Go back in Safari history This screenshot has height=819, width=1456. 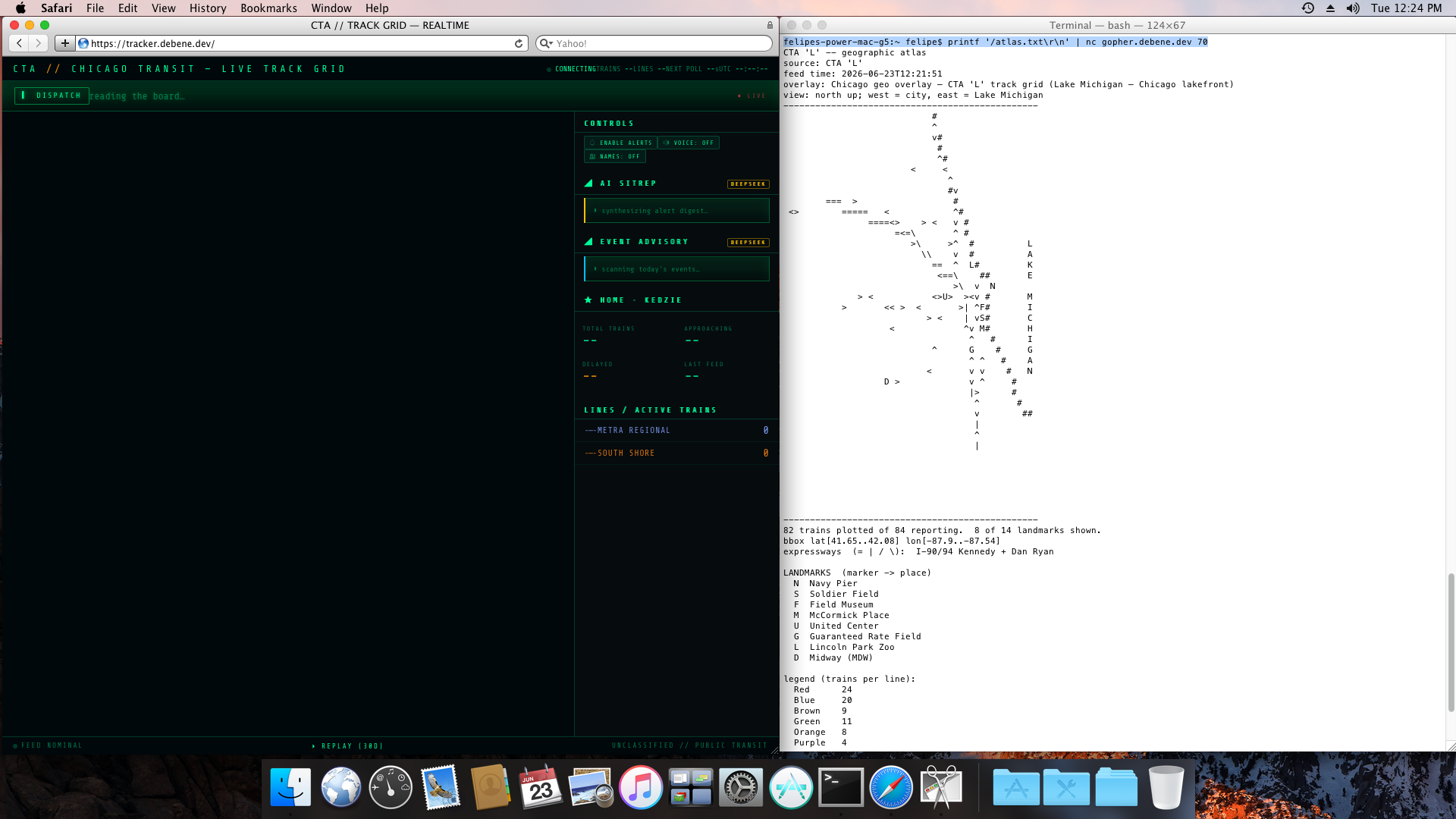19,43
